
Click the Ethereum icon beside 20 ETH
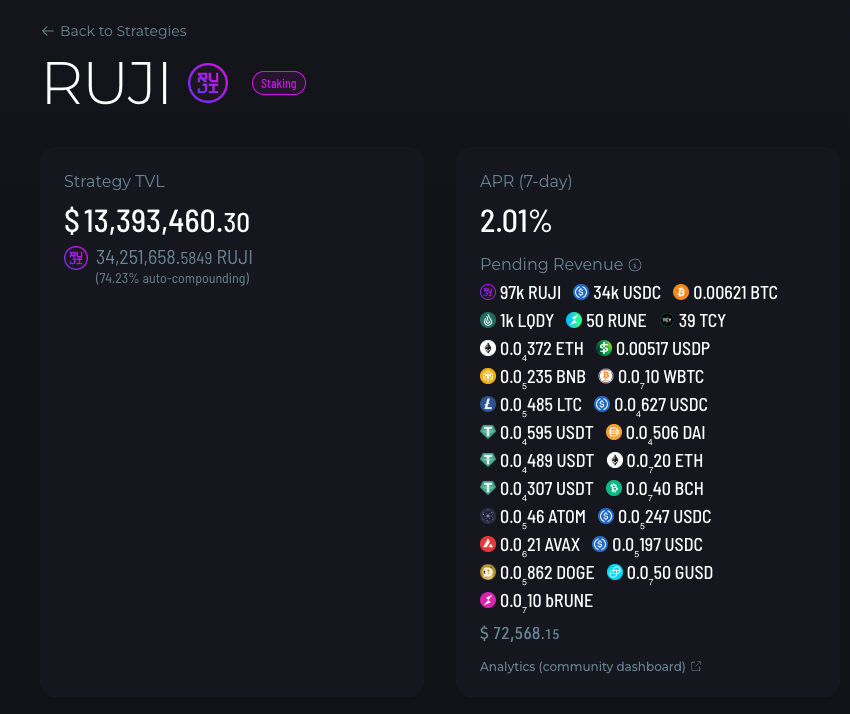click(x=615, y=460)
